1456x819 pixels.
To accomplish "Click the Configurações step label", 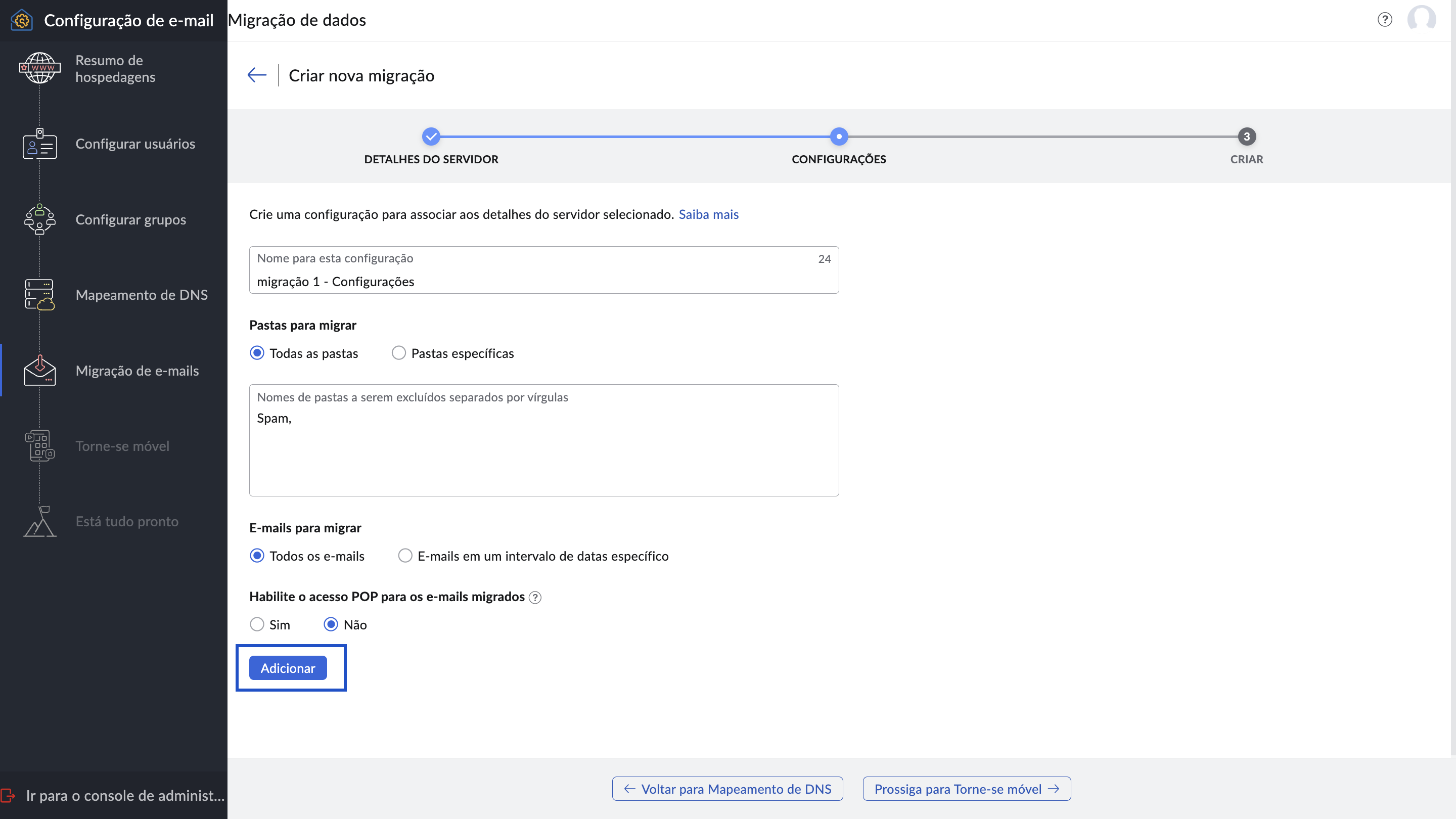I will point(839,159).
